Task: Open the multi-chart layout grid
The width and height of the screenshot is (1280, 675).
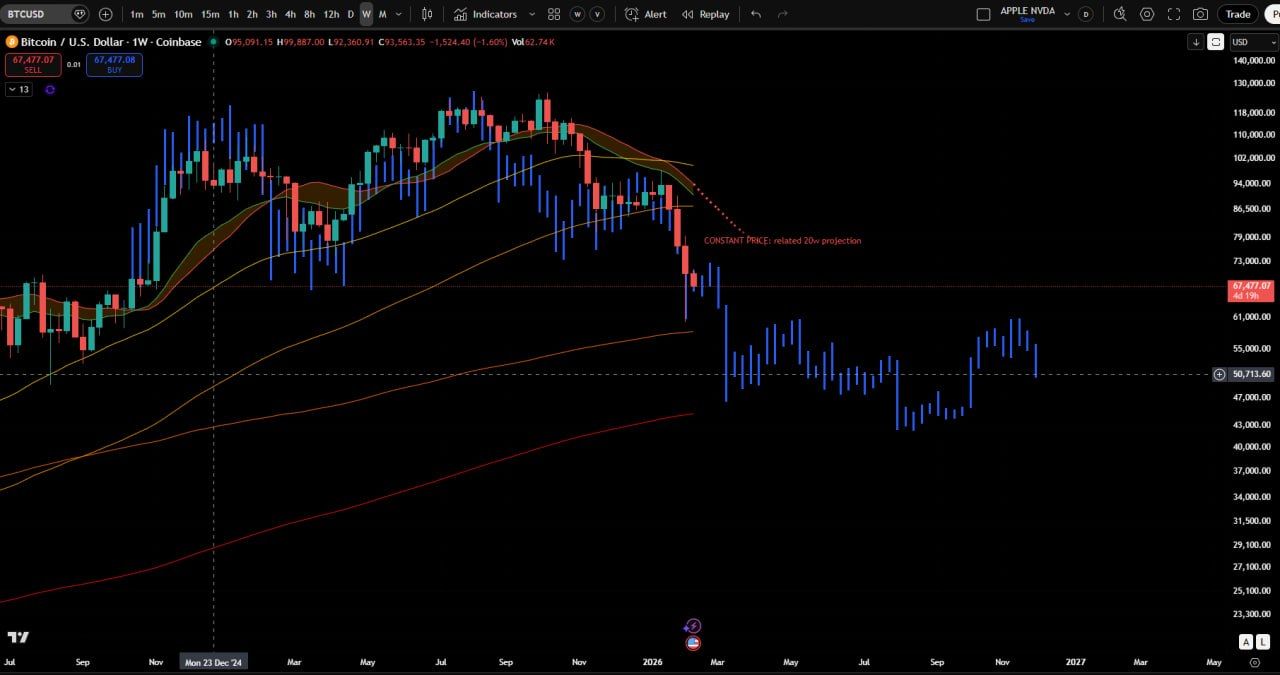Action: tap(552, 14)
